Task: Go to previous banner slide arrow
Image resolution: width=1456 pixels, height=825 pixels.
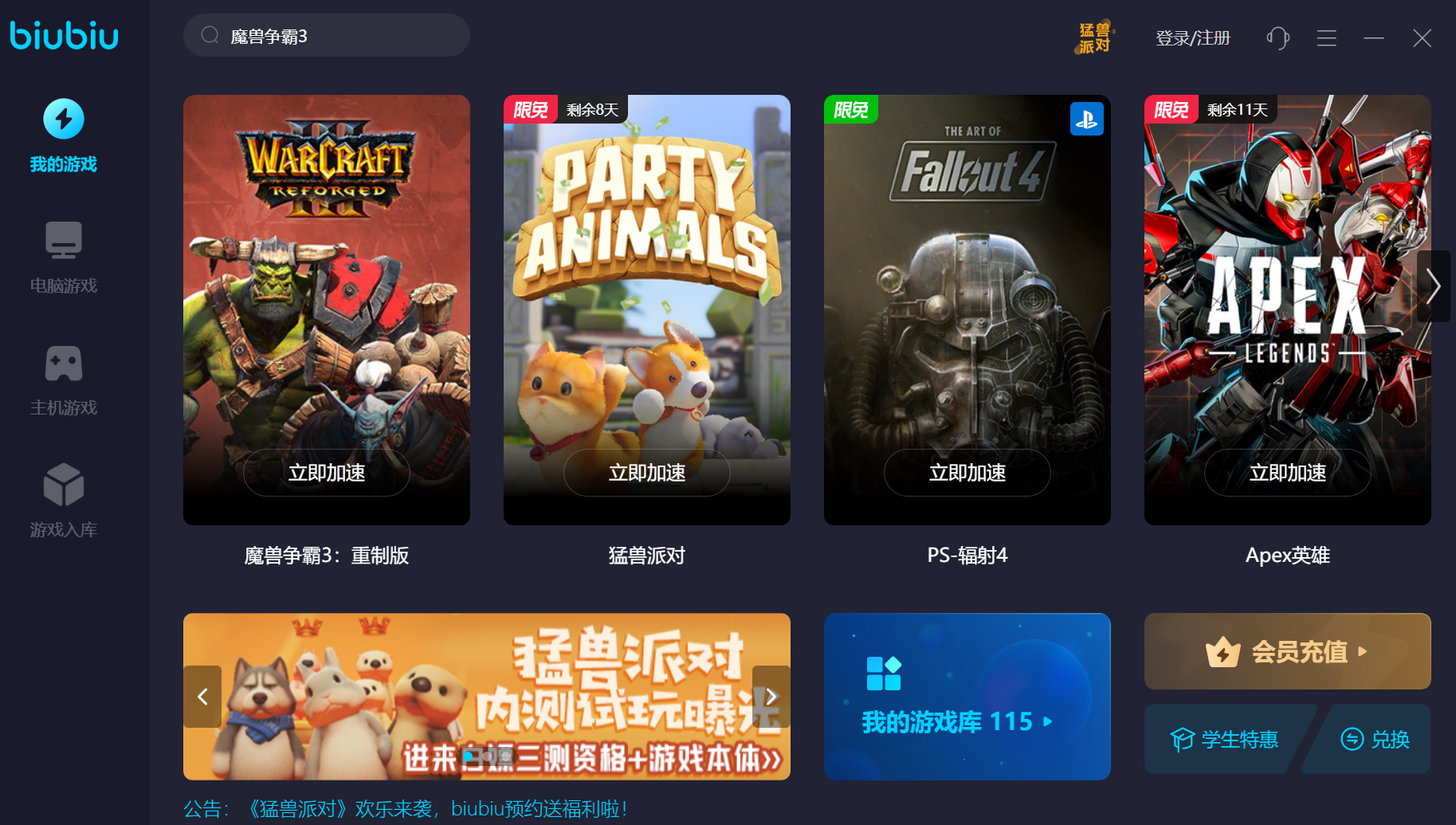Action: (202, 697)
